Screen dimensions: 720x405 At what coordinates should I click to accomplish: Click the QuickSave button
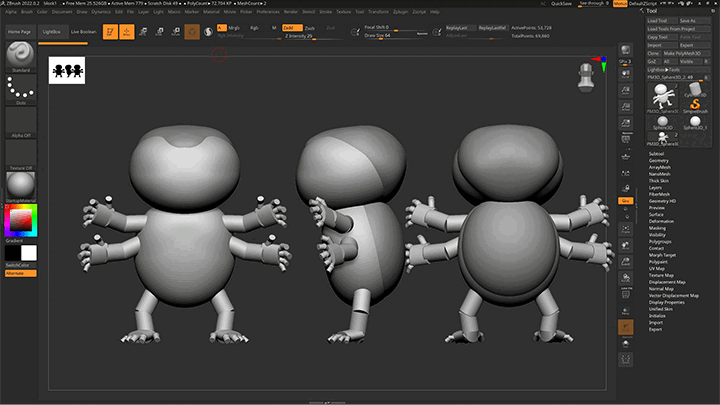(561, 4)
